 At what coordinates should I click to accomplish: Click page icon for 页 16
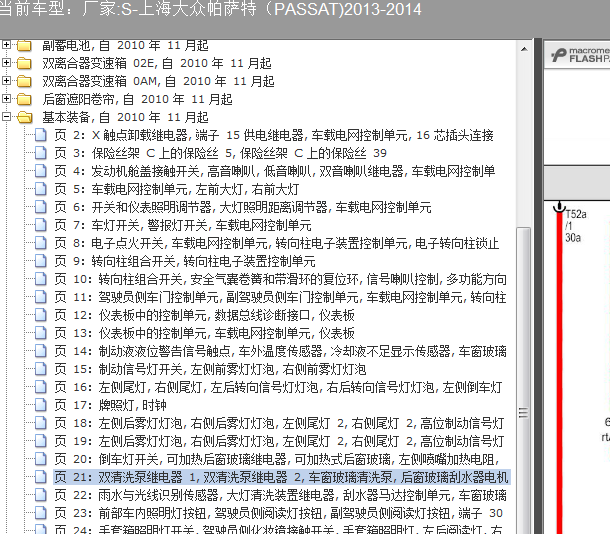[40, 387]
